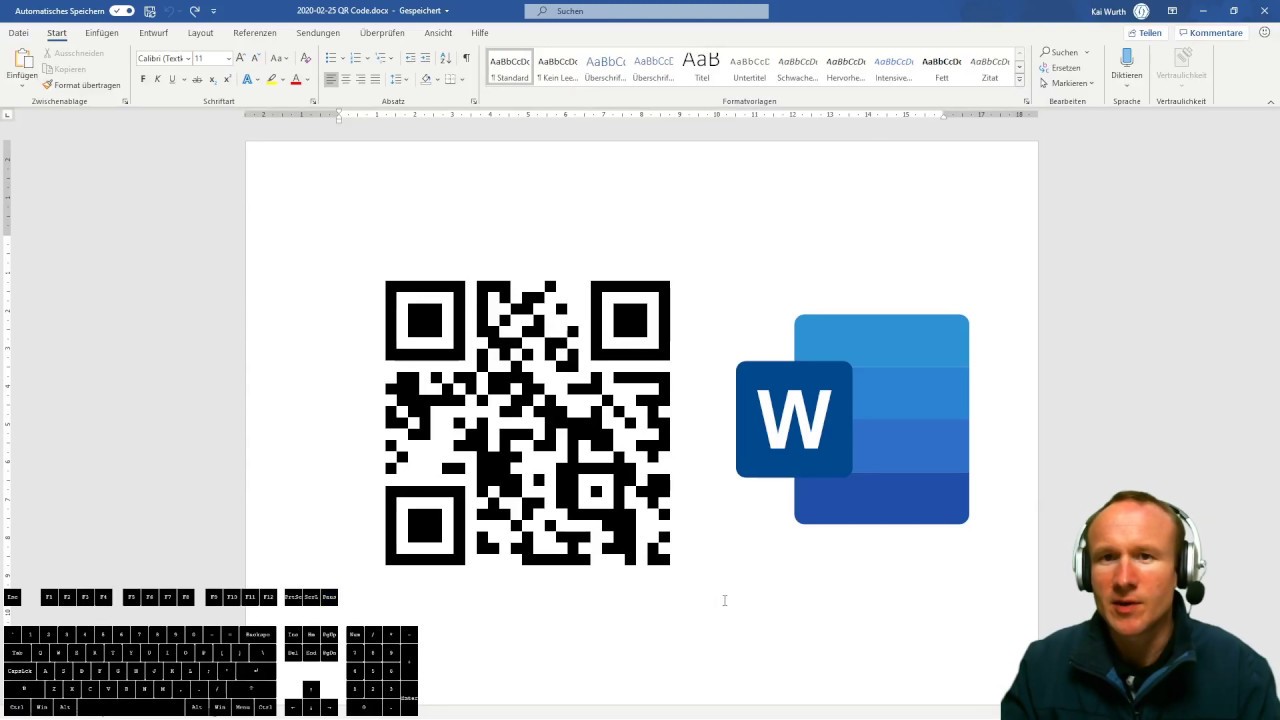Apply the red font color
This screenshot has height=720, width=1280.
[x=295, y=79]
